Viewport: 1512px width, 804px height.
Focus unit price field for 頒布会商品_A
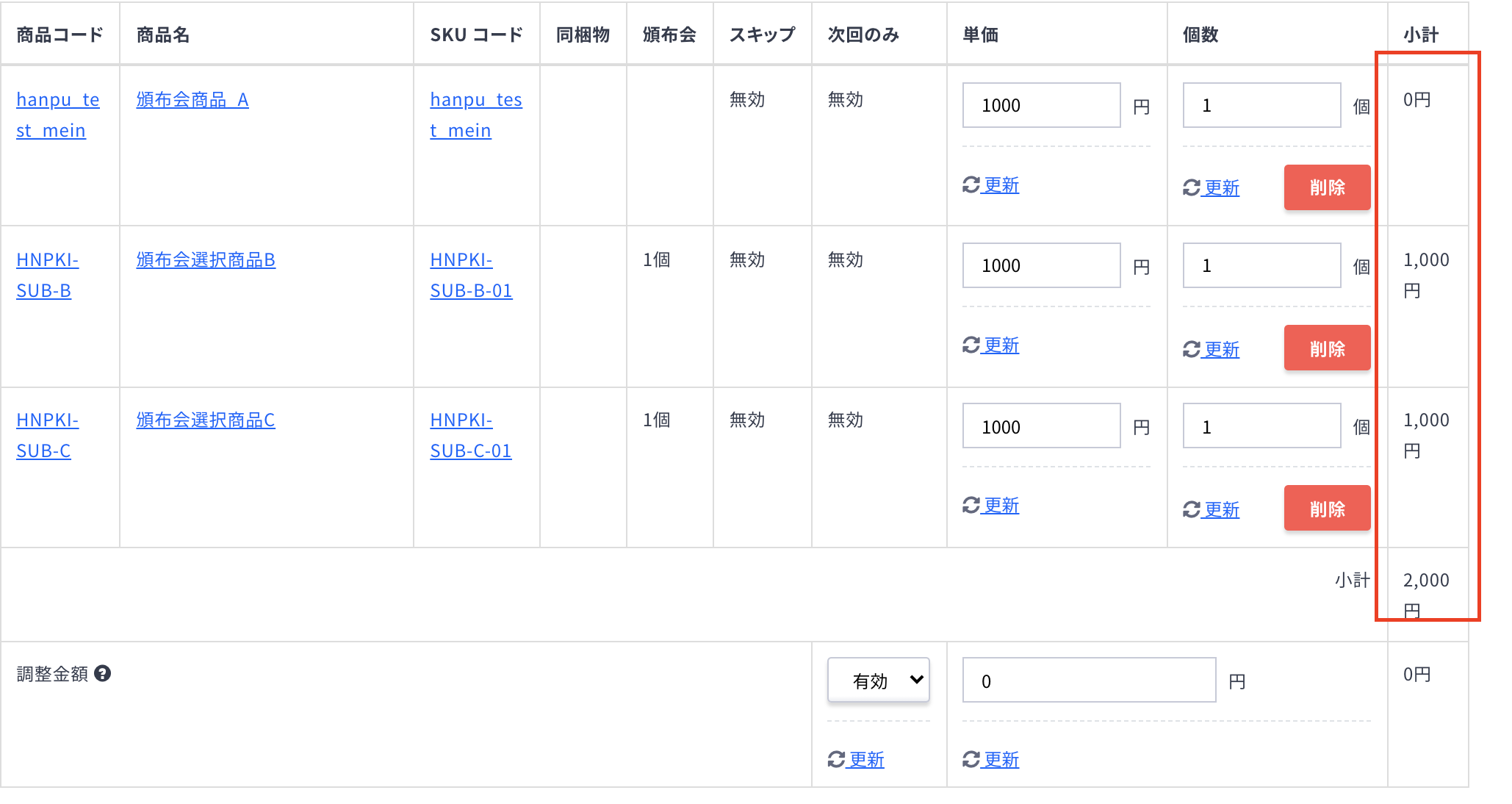click(1041, 105)
